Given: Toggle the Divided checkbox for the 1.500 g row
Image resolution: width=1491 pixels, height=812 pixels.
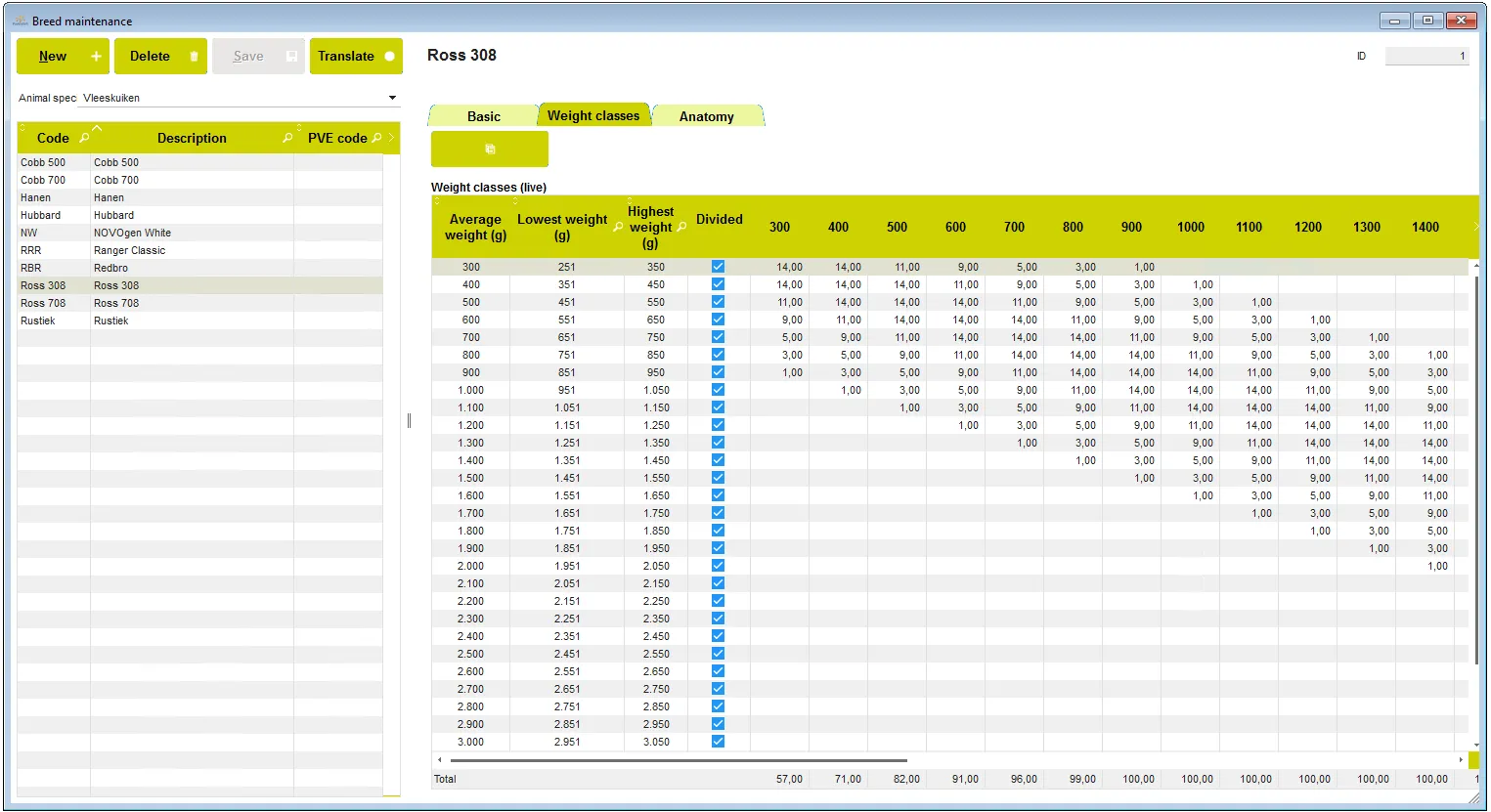Looking at the screenshot, I should tap(718, 478).
